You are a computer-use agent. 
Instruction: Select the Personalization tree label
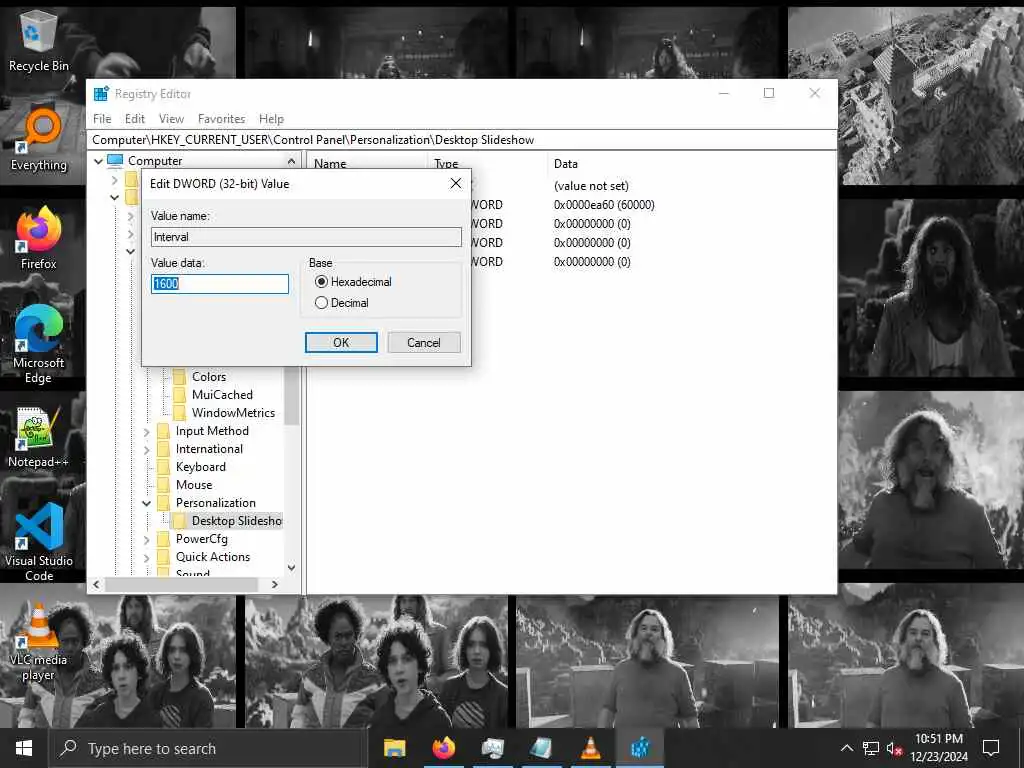pyautogui.click(x=216, y=503)
